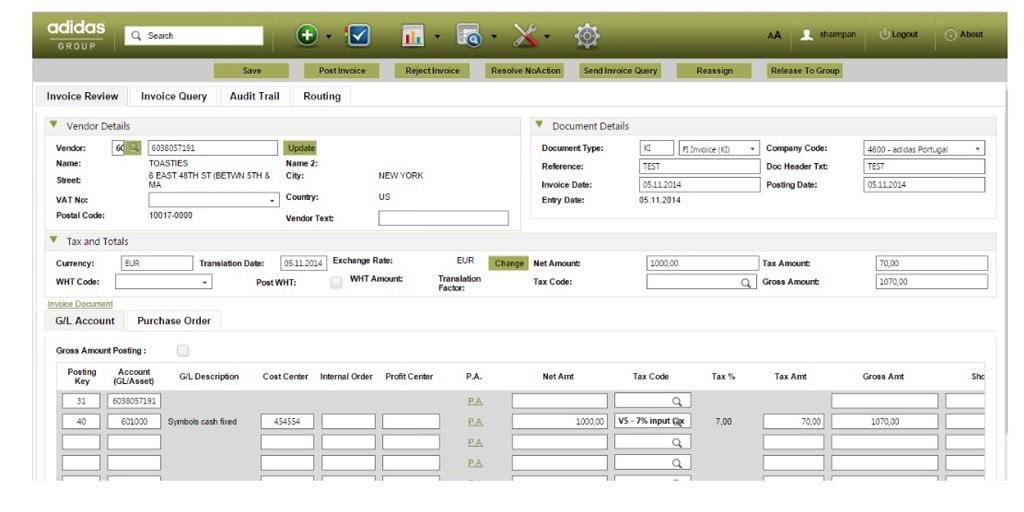Click tax code search icon in the V5 7% row
The width and height of the screenshot is (1024, 512).
pos(678,422)
